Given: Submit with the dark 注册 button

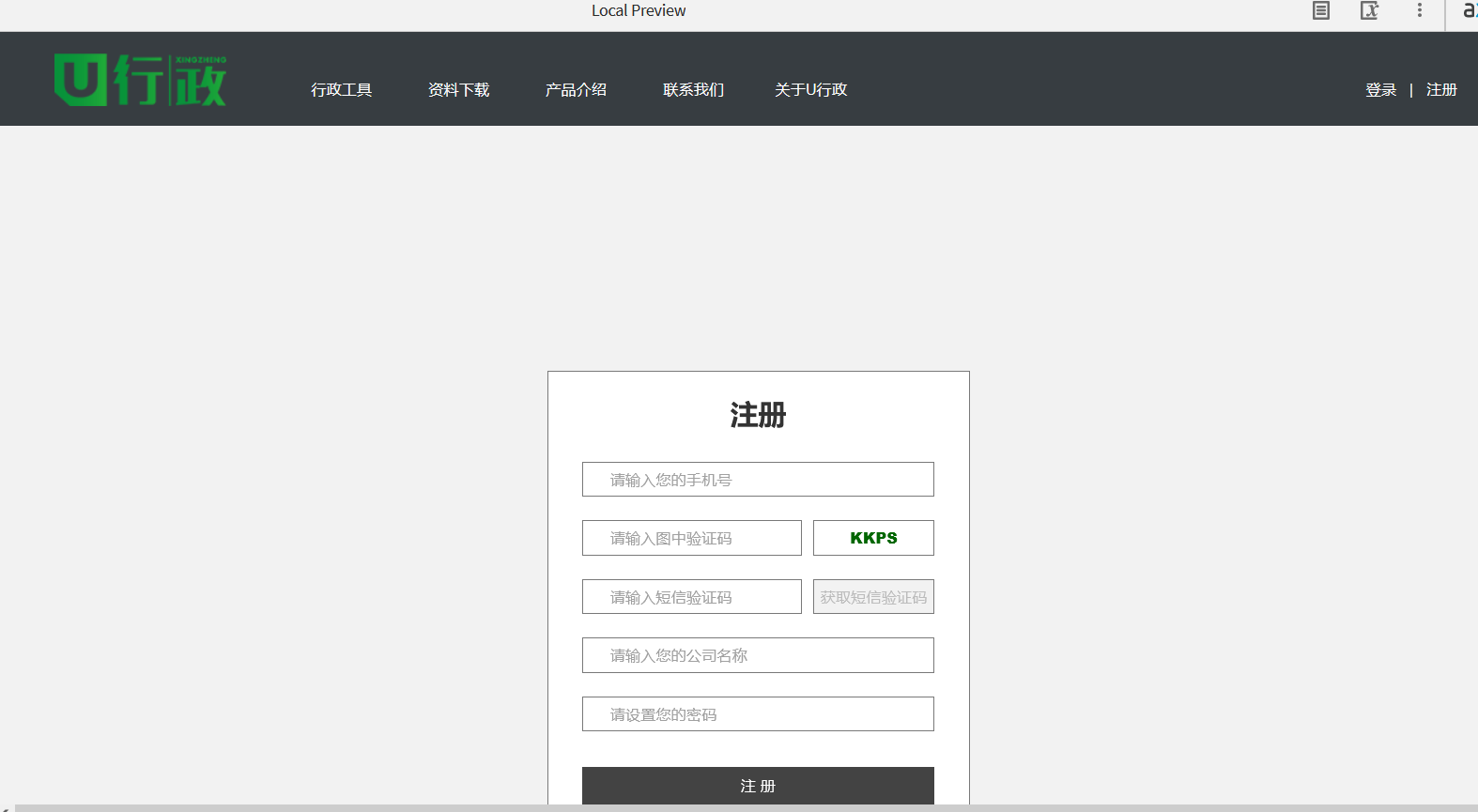Looking at the screenshot, I should 758,786.
